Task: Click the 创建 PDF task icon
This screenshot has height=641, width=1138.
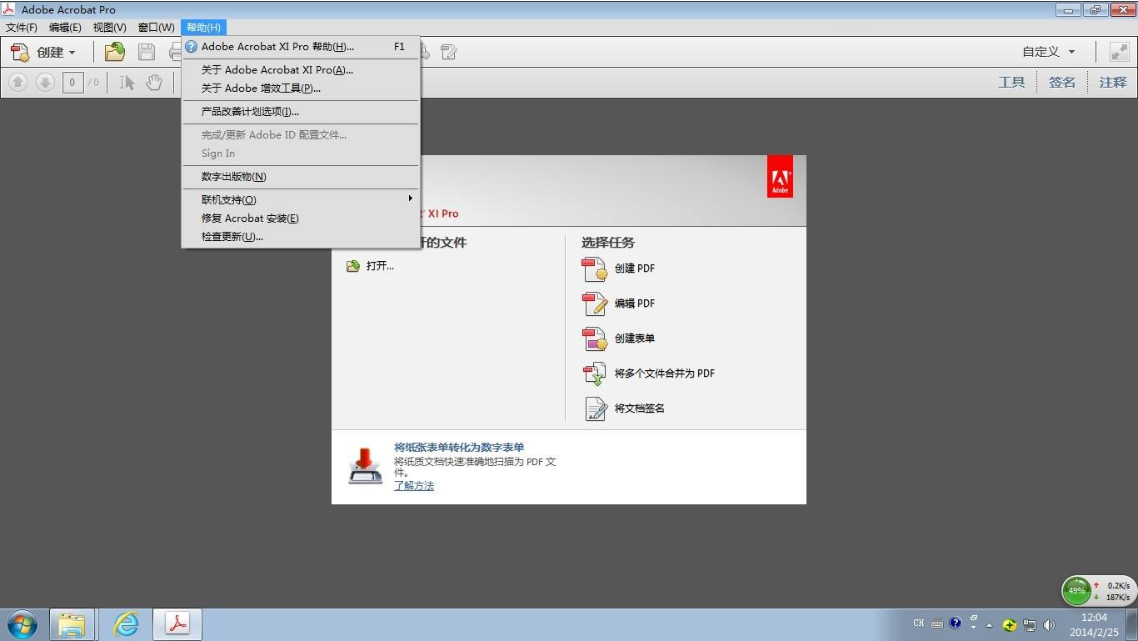Action: pos(595,269)
